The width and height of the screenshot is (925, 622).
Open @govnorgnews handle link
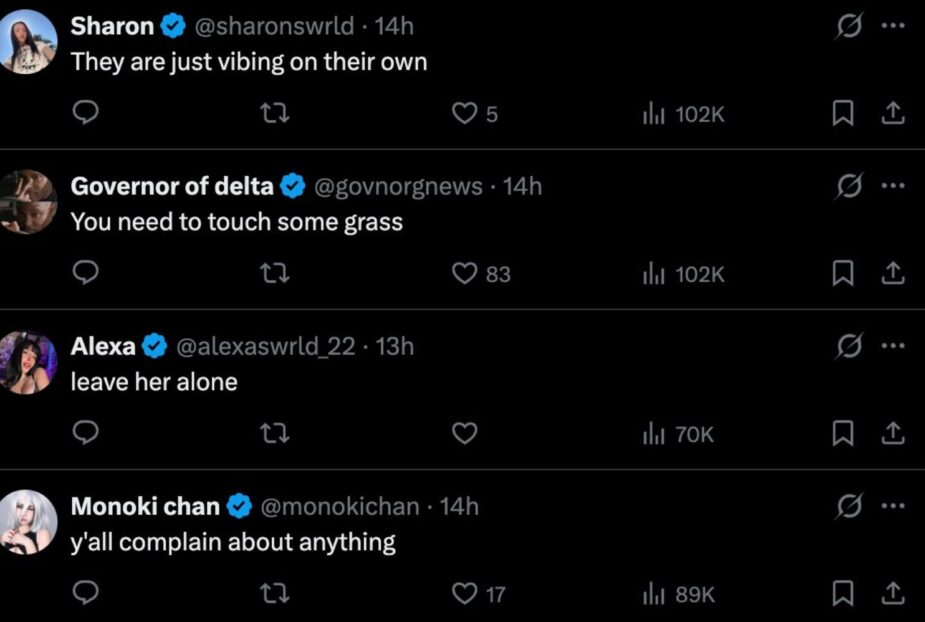pyautogui.click(x=398, y=186)
